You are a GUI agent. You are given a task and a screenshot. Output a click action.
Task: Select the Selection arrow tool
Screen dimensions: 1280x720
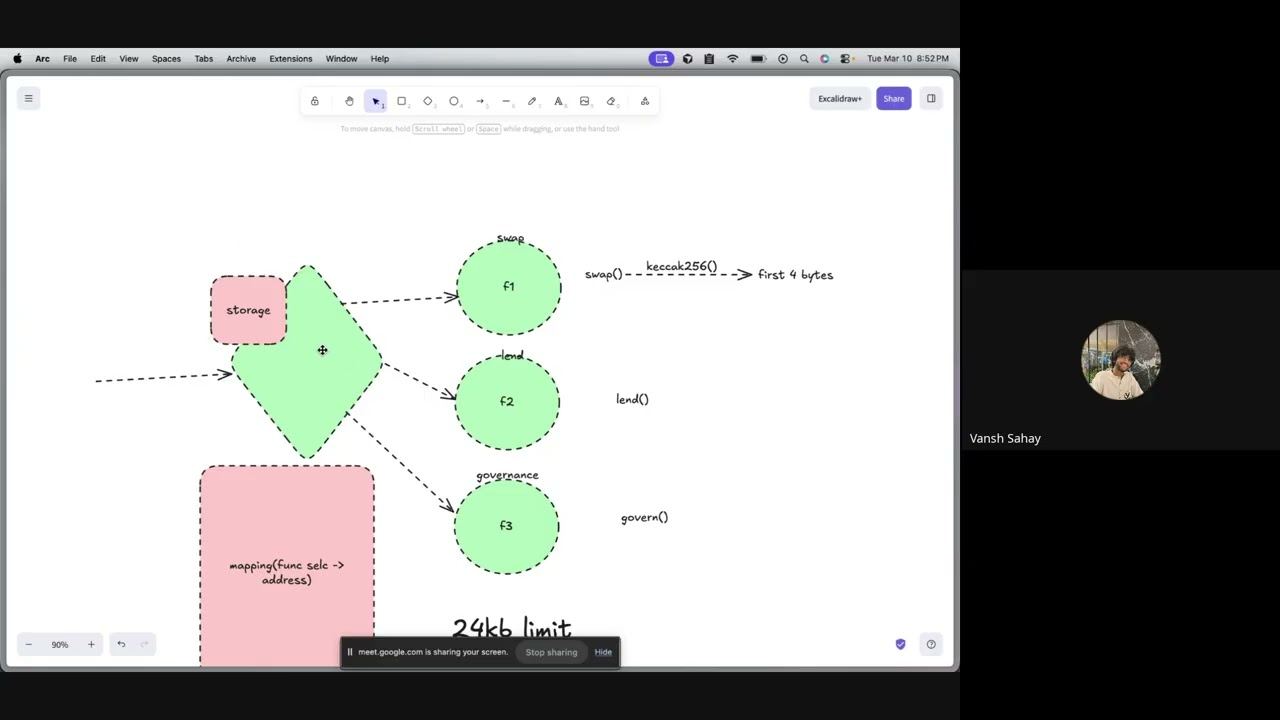pos(375,101)
